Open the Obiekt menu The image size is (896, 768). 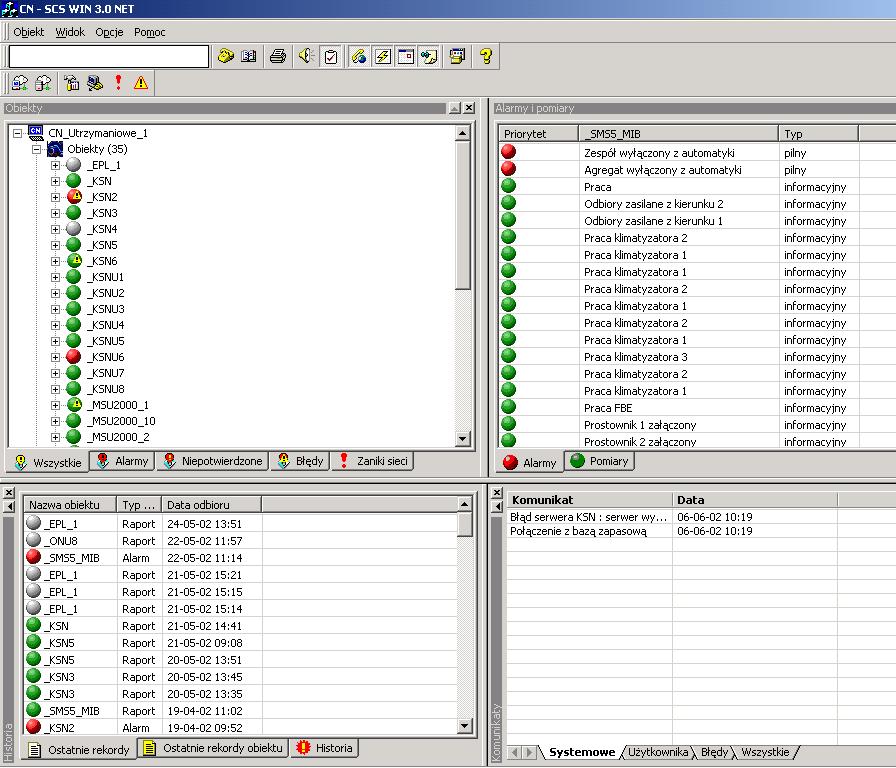tap(29, 32)
